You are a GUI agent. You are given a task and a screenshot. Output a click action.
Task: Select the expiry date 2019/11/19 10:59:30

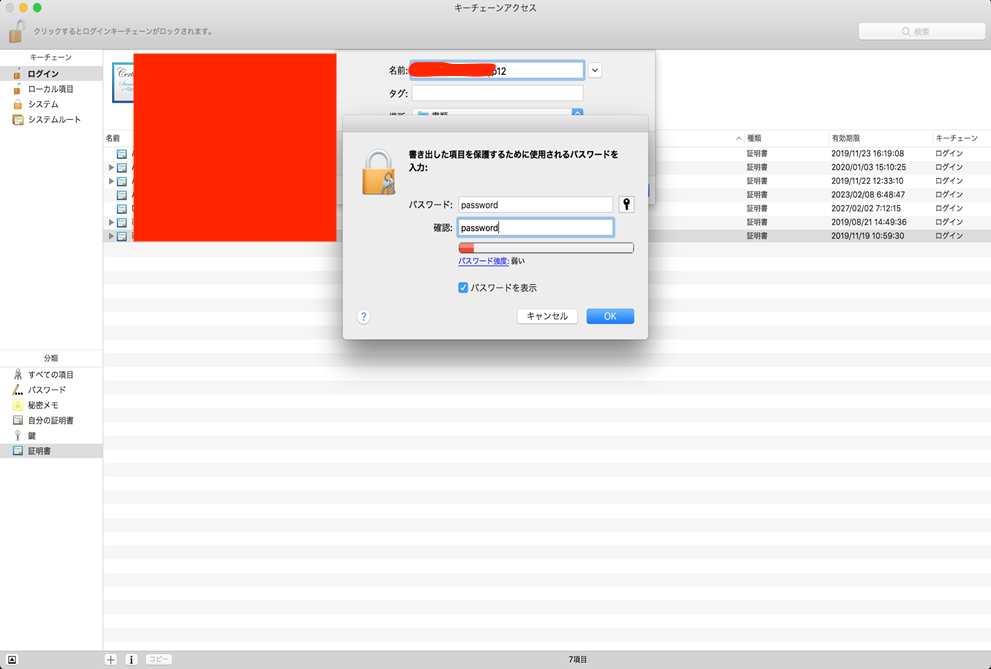coord(867,236)
